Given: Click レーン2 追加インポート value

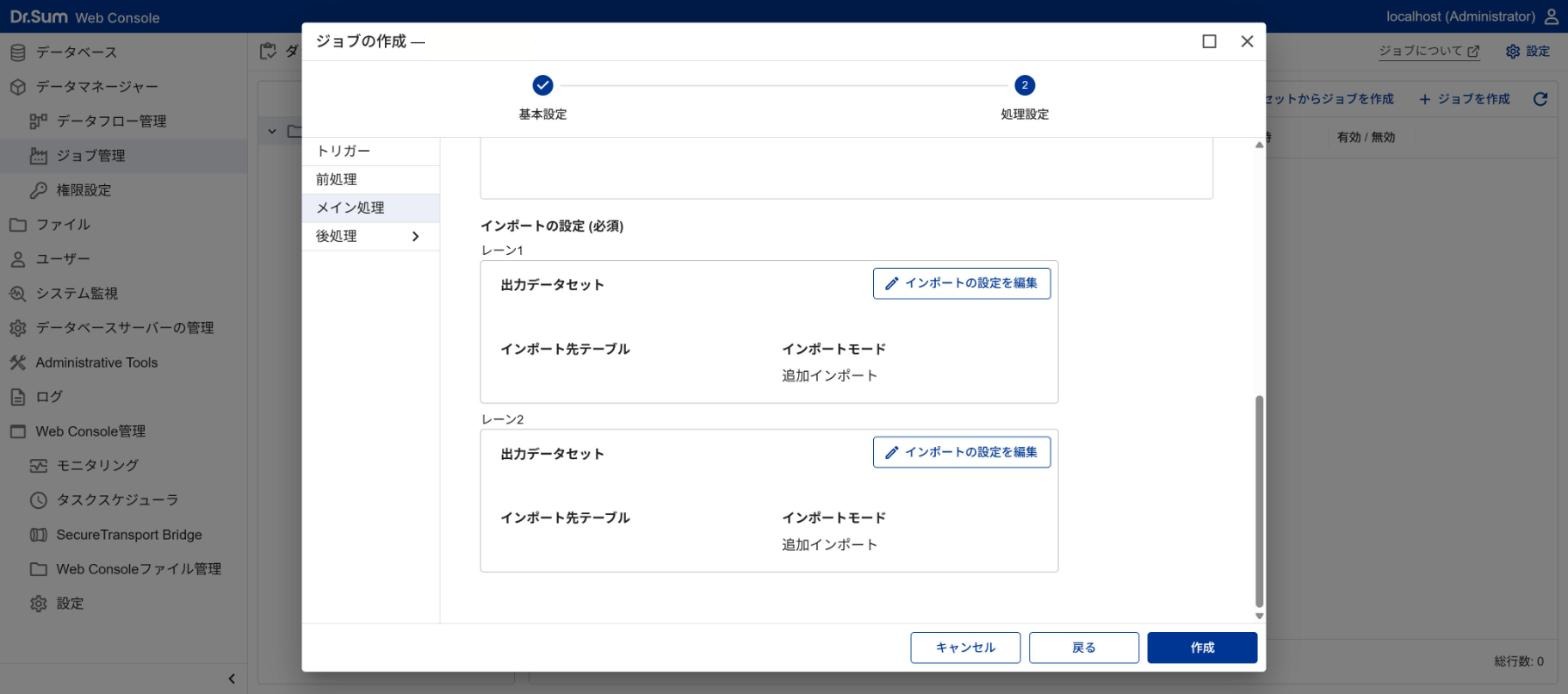Looking at the screenshot, I should click(830, 545).
